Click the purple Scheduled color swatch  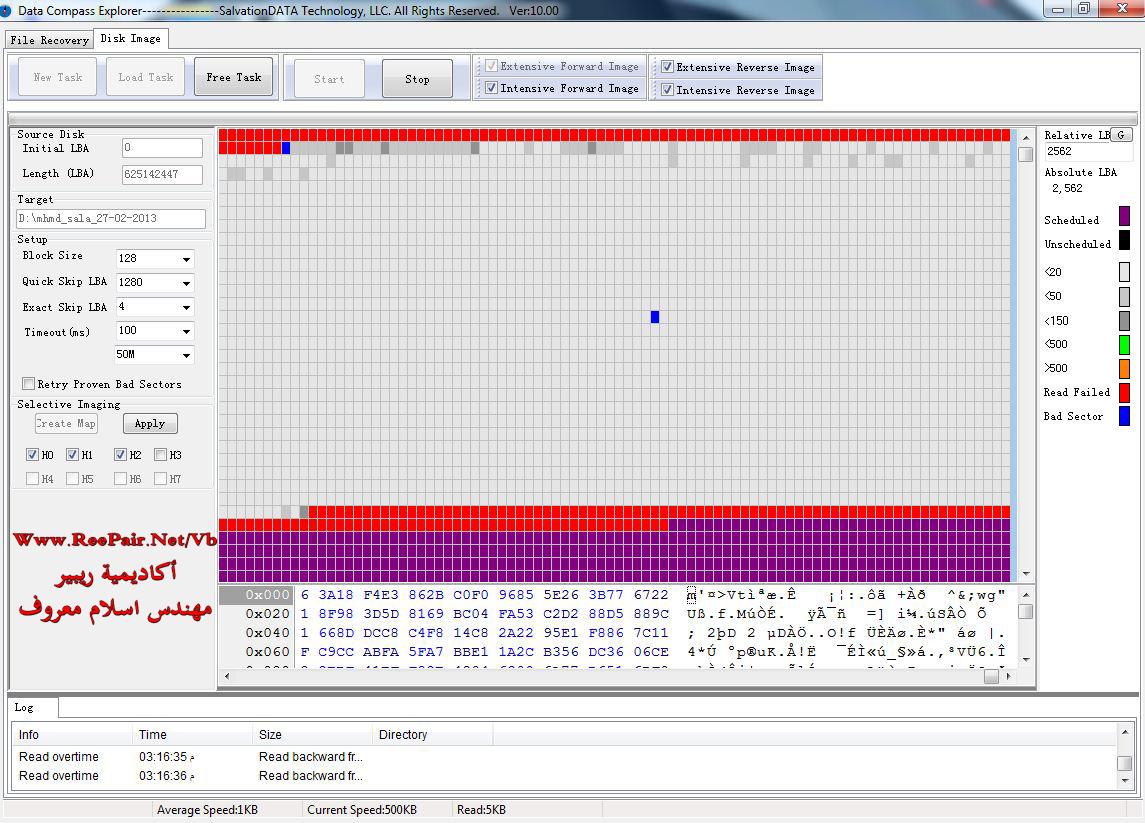1124,216
